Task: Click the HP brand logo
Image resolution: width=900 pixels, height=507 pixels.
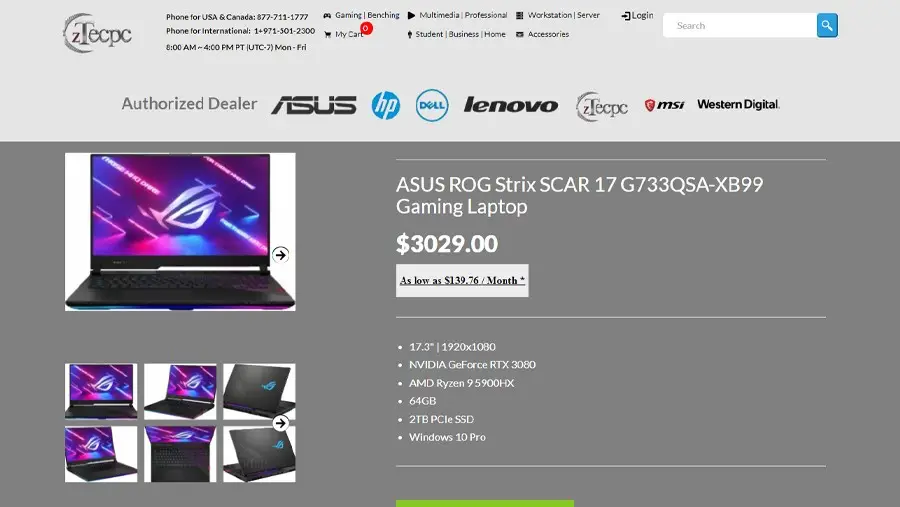Action: pyautogui.click(x=386, y=105)
